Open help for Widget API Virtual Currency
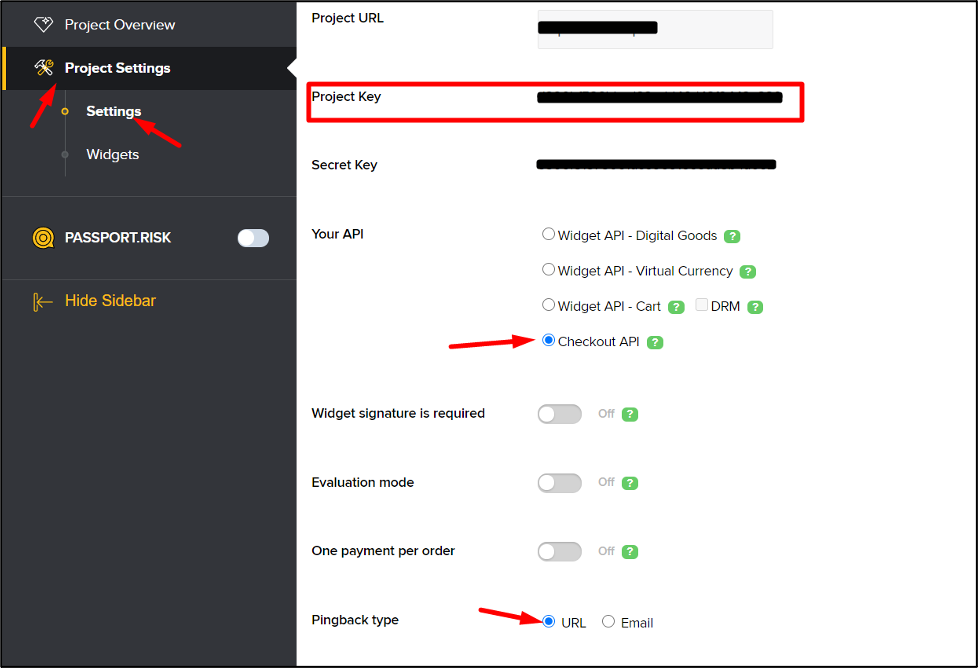This screenshot has width=979, height=668. [x=747, y=272]
